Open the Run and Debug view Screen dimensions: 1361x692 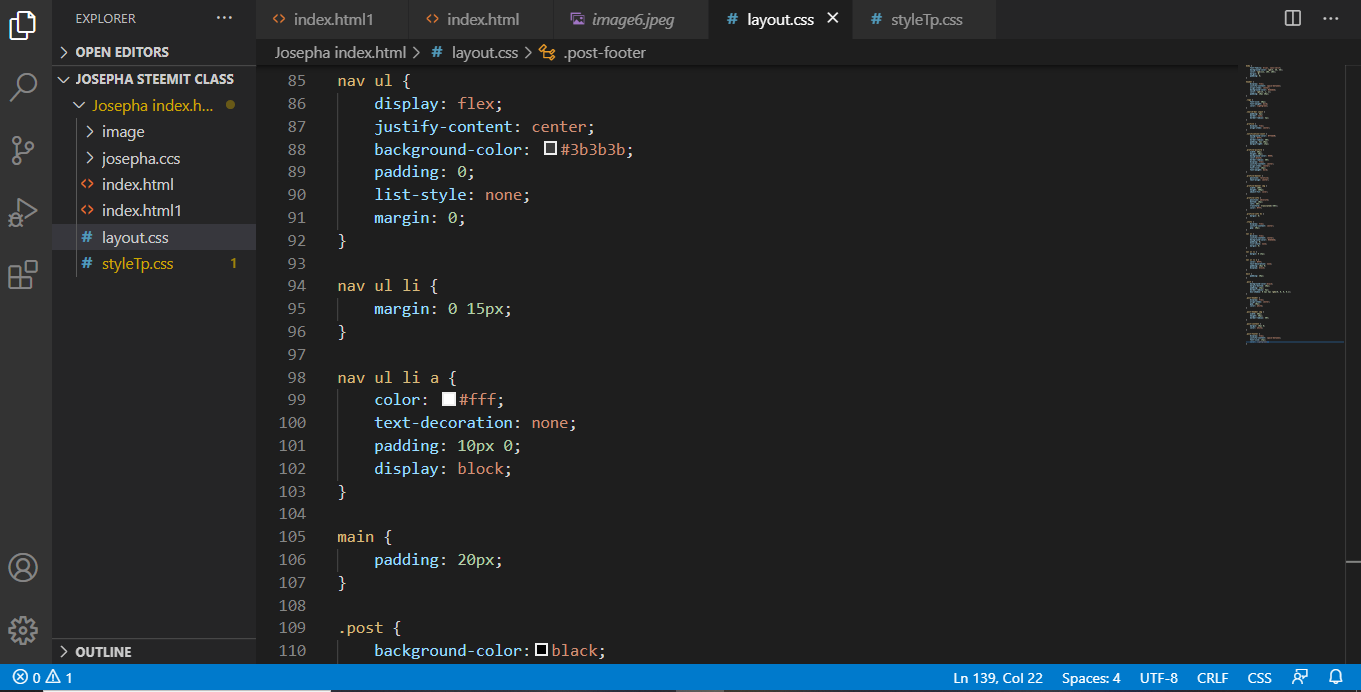pos(23,213)
